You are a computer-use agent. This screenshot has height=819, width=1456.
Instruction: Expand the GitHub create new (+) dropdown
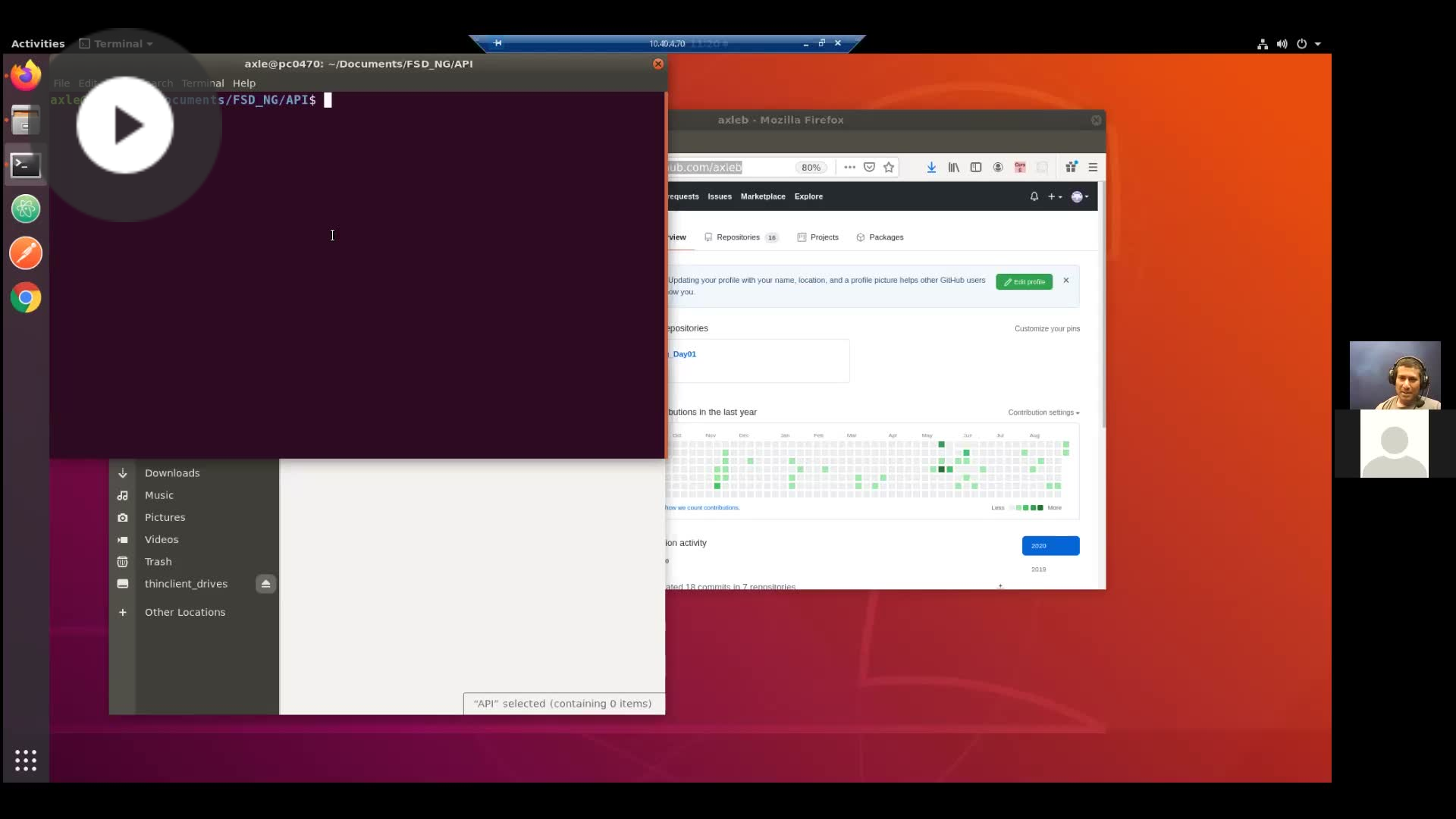(x=1054, y=196)
